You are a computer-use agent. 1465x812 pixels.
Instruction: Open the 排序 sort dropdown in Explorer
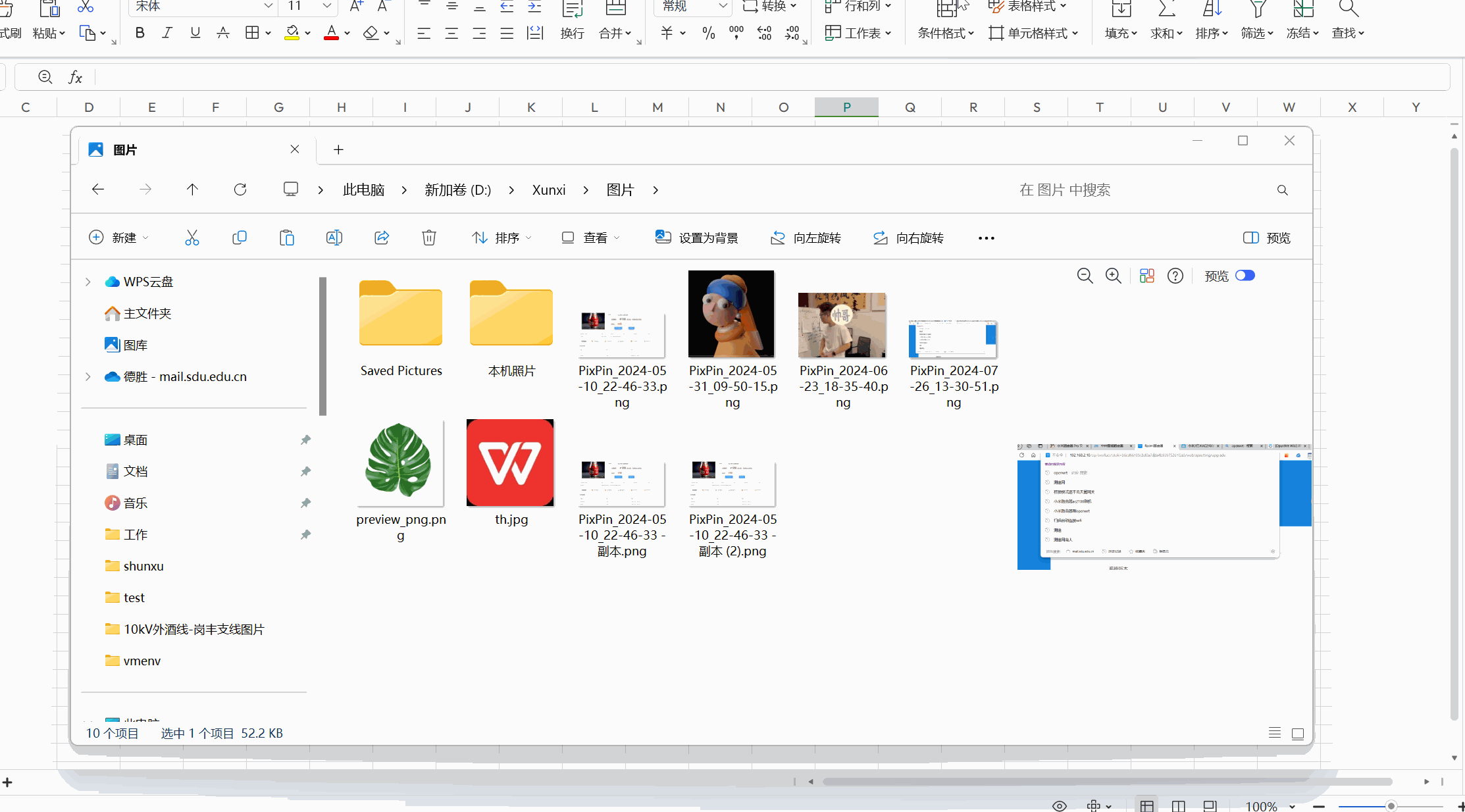click(501, 238)
